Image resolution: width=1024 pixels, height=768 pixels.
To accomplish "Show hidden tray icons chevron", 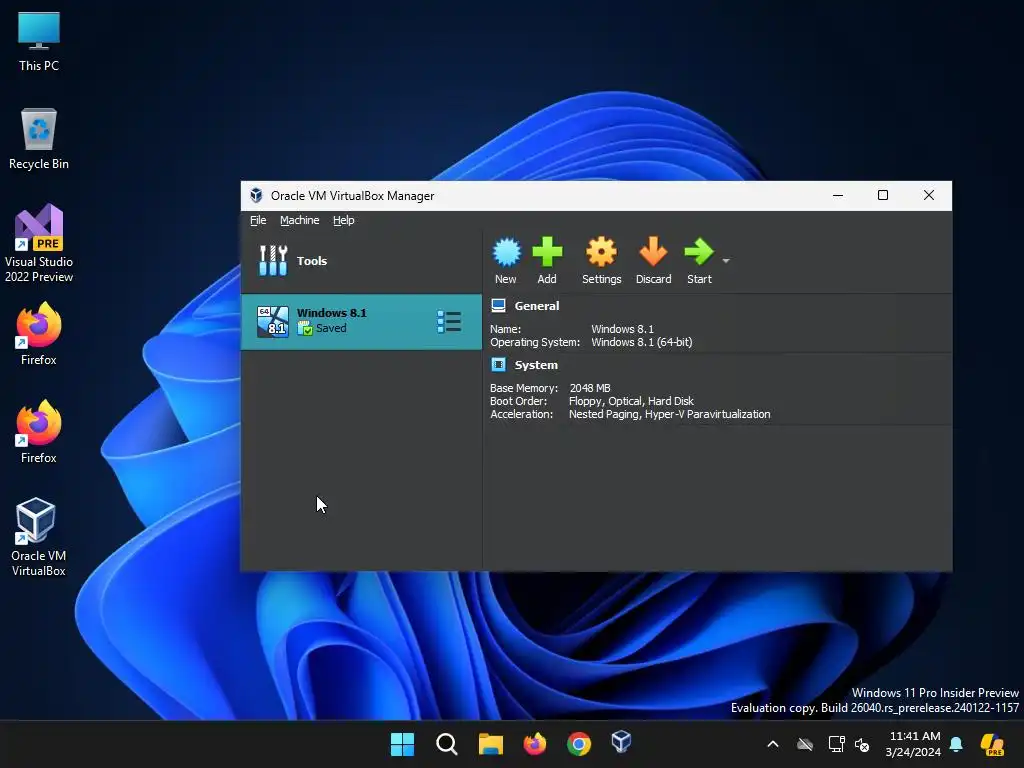I will [773, 744].
